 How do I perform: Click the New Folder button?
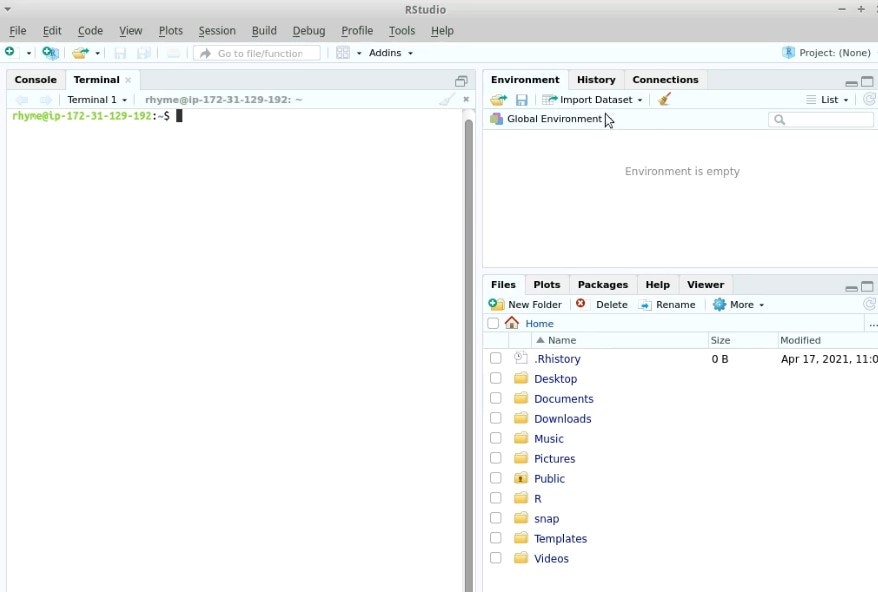click(525, 305)
